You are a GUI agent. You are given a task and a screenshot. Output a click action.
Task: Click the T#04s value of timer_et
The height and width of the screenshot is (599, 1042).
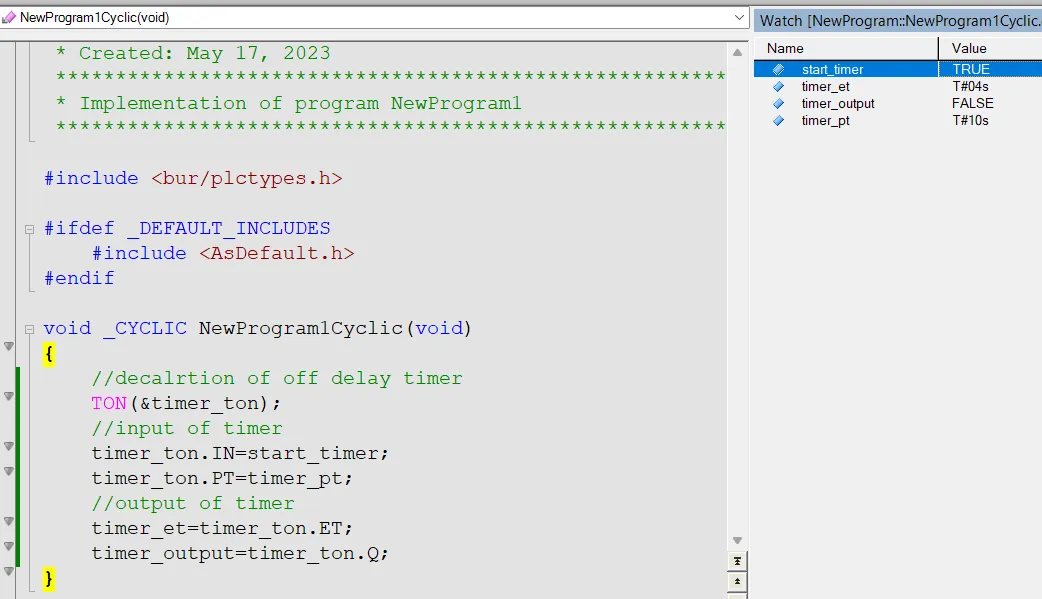coord(970,86)
